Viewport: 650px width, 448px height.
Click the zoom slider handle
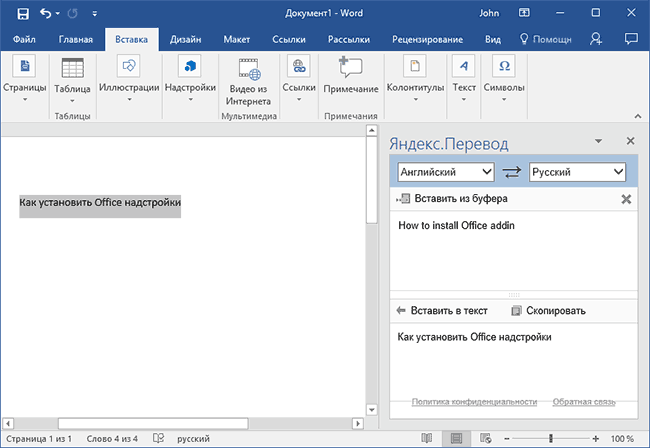[551, 438]
